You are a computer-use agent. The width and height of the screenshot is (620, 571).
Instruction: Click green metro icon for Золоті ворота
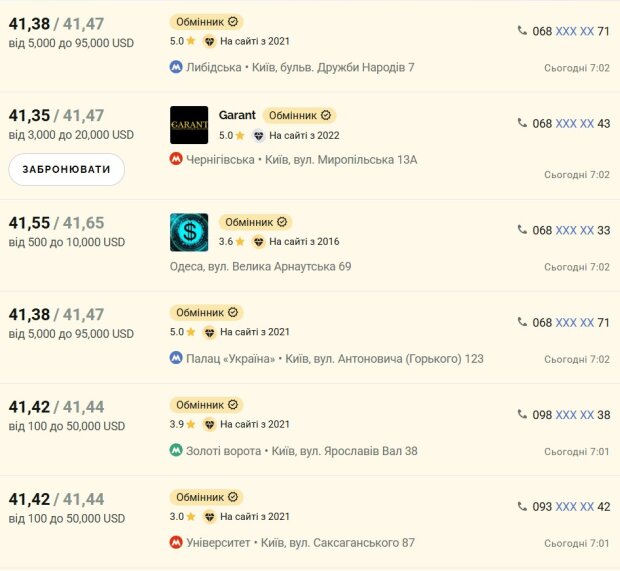point(176,450)
